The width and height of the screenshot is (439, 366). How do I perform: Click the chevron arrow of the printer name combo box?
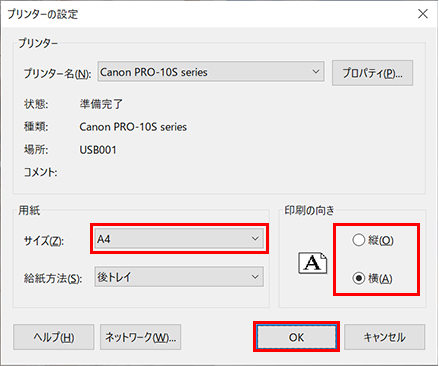(315, 71)
